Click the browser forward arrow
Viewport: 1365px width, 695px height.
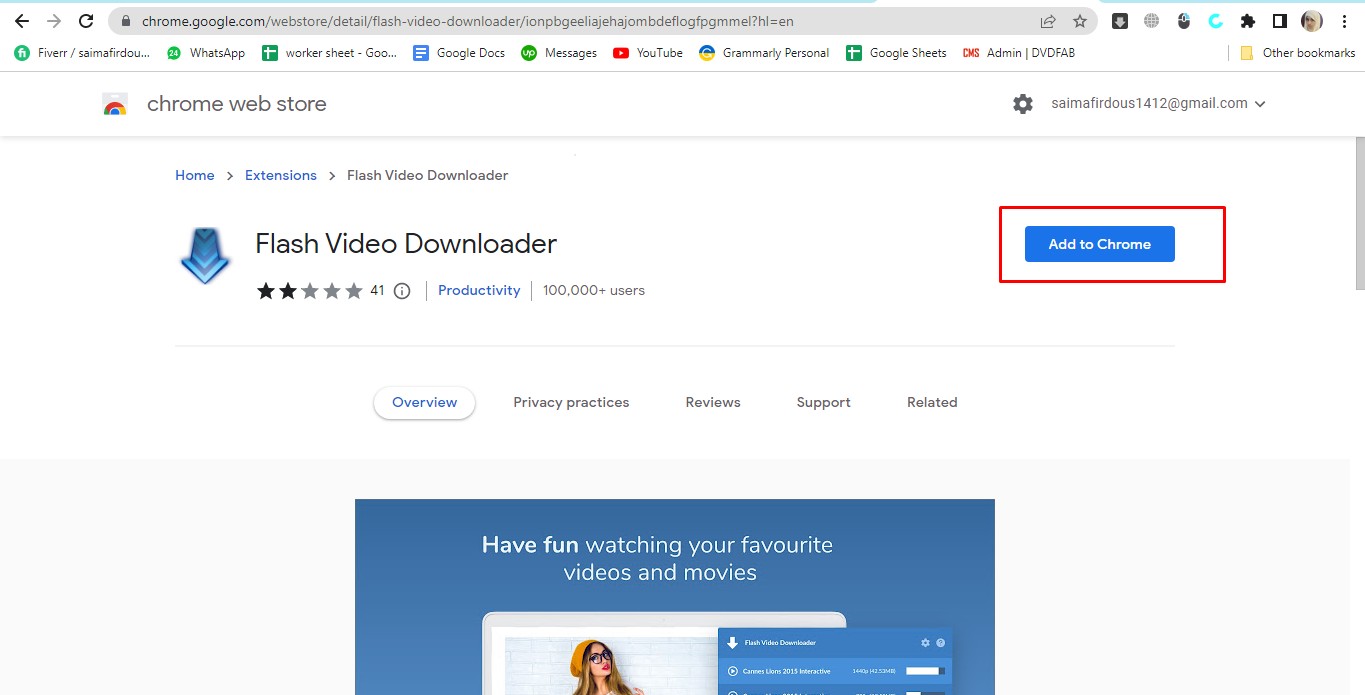tap(54, 21)
